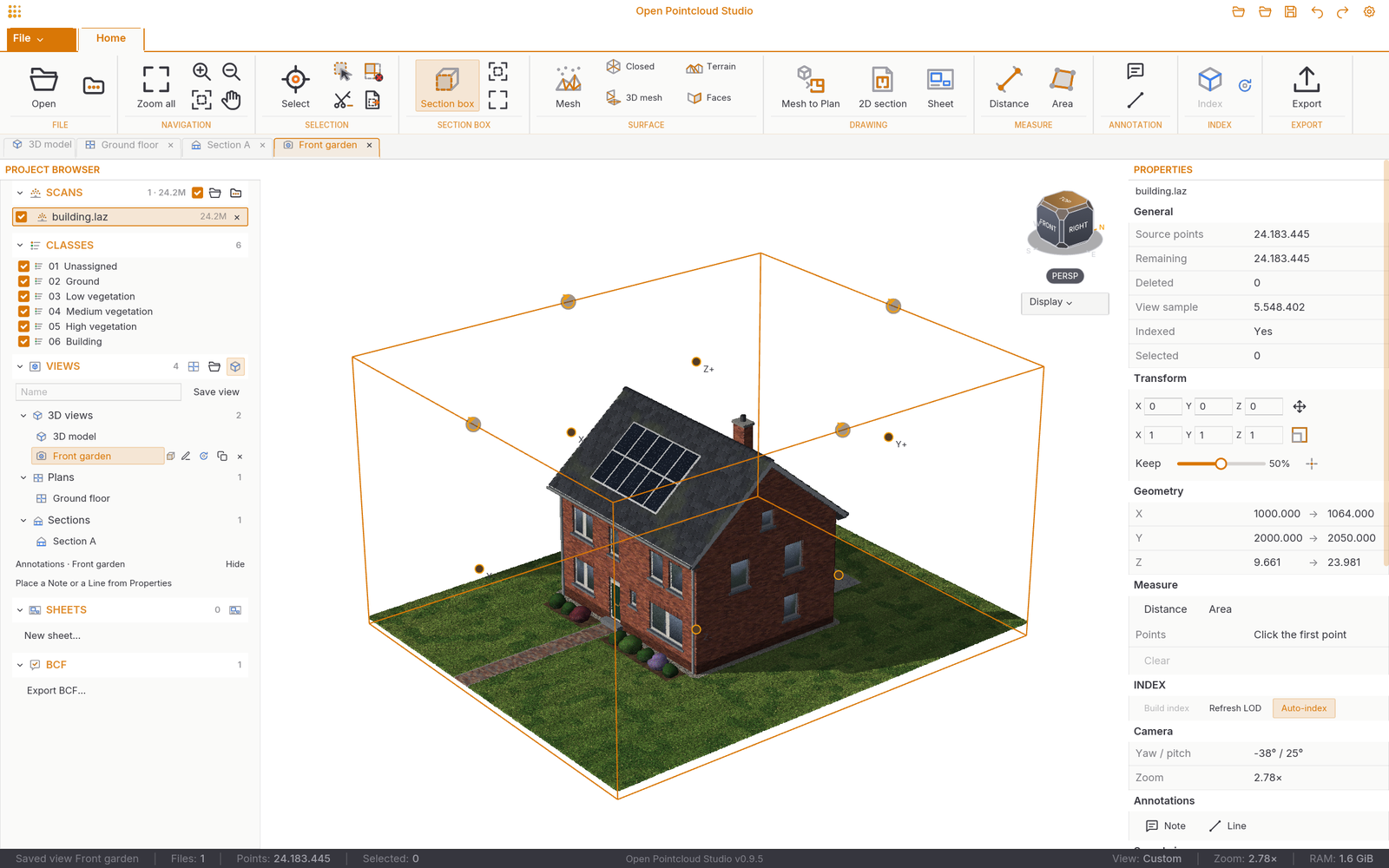
Task: Click the 3D mesh surface option
Action: pos(635,97)
